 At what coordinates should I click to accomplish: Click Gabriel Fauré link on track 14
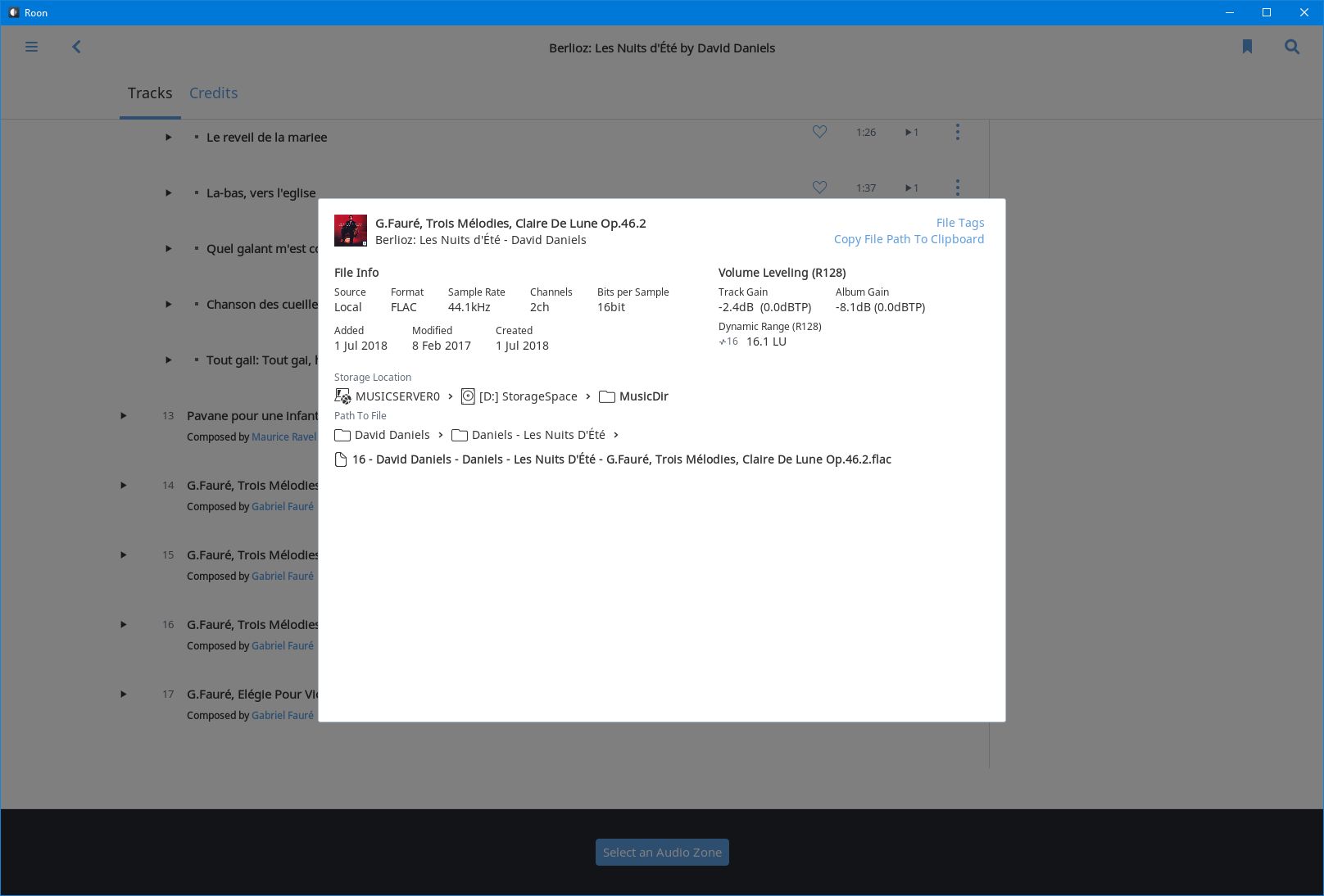283,507
